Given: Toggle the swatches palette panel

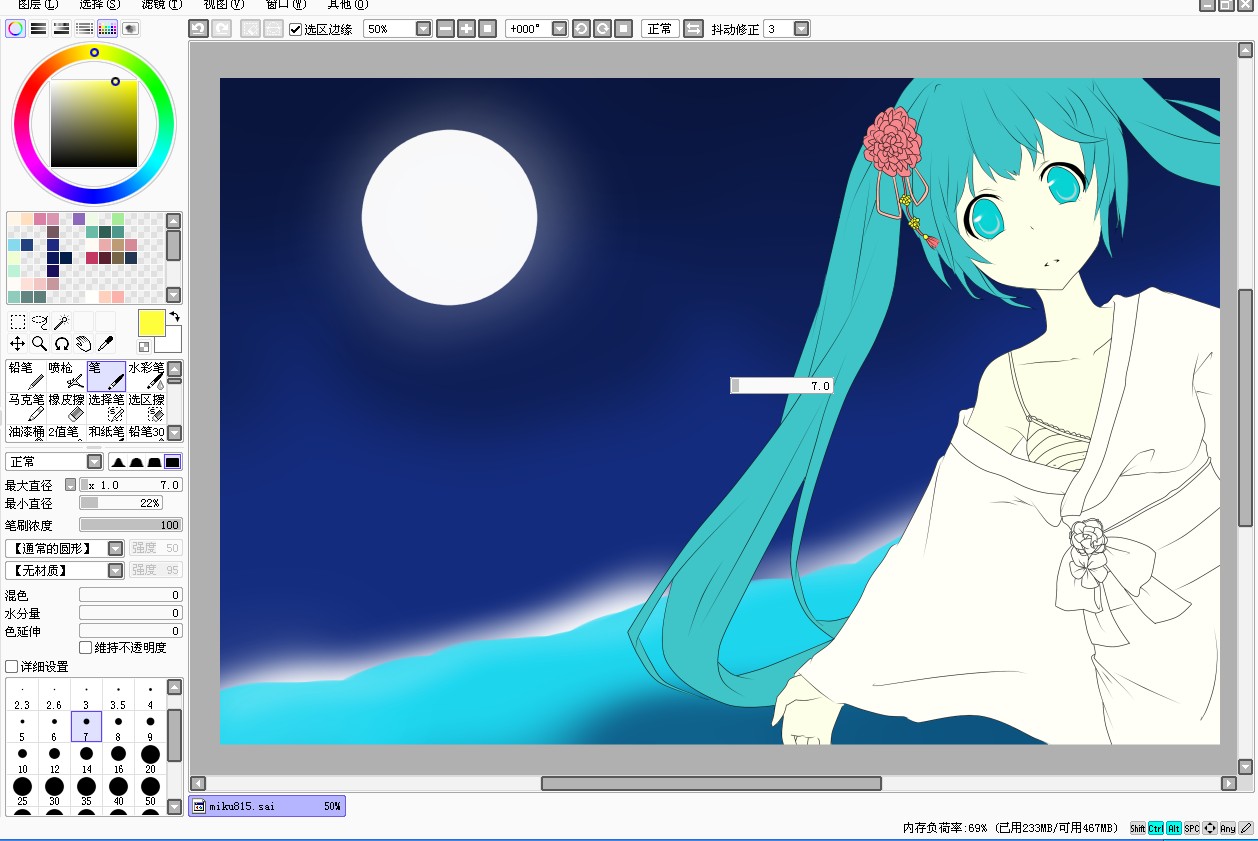Looking at the screenshot, I should coord(108,29).
